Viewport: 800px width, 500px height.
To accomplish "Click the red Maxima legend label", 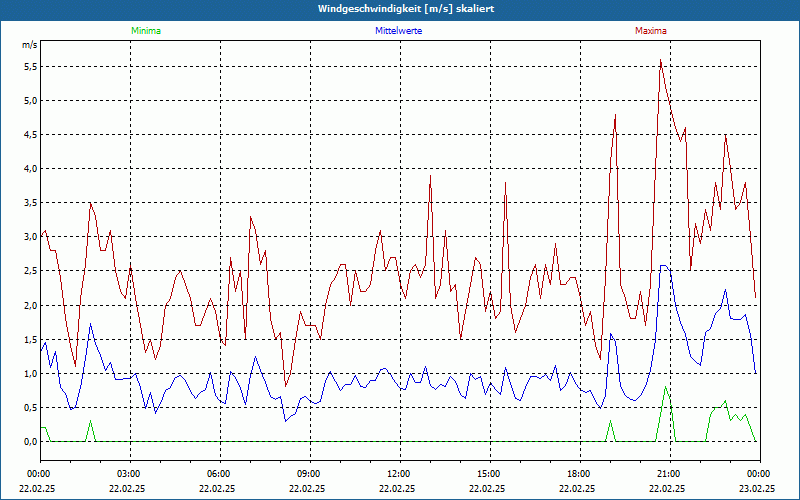I will 651,31.
